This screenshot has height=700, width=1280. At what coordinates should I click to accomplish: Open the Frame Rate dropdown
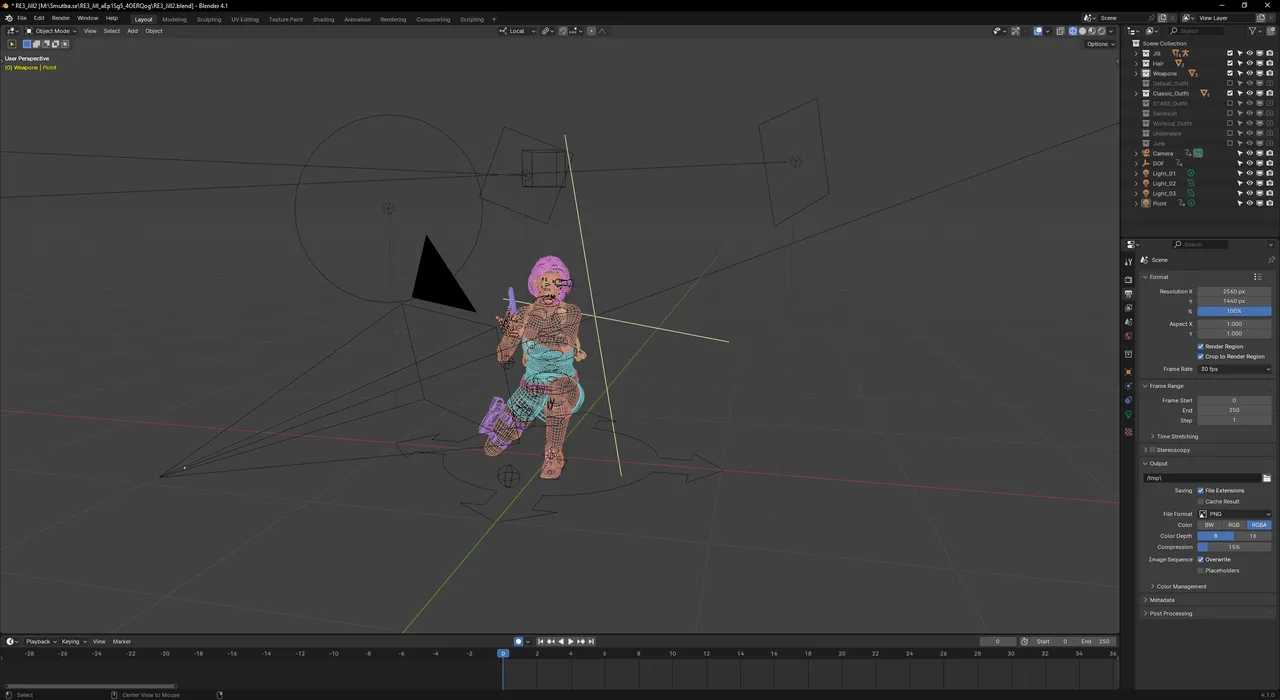[1235, 369]
